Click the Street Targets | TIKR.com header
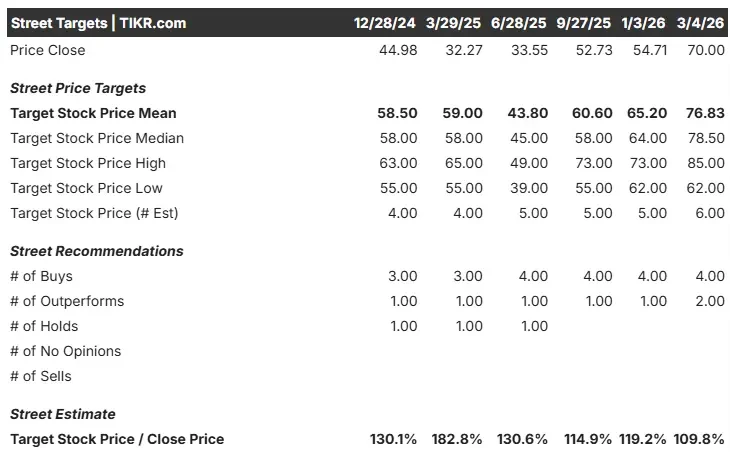Screen dimensions: 730x459 coord(98,23)
